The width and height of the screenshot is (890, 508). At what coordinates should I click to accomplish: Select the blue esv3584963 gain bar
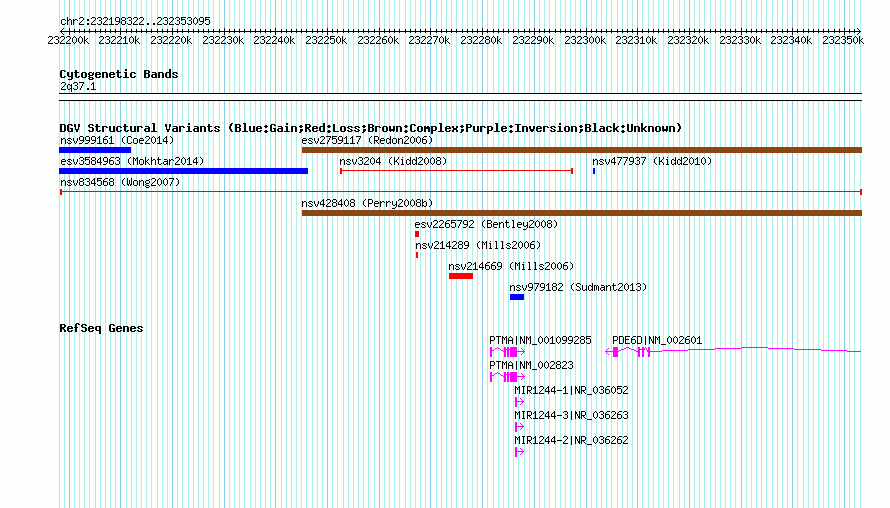pos(183,171)
